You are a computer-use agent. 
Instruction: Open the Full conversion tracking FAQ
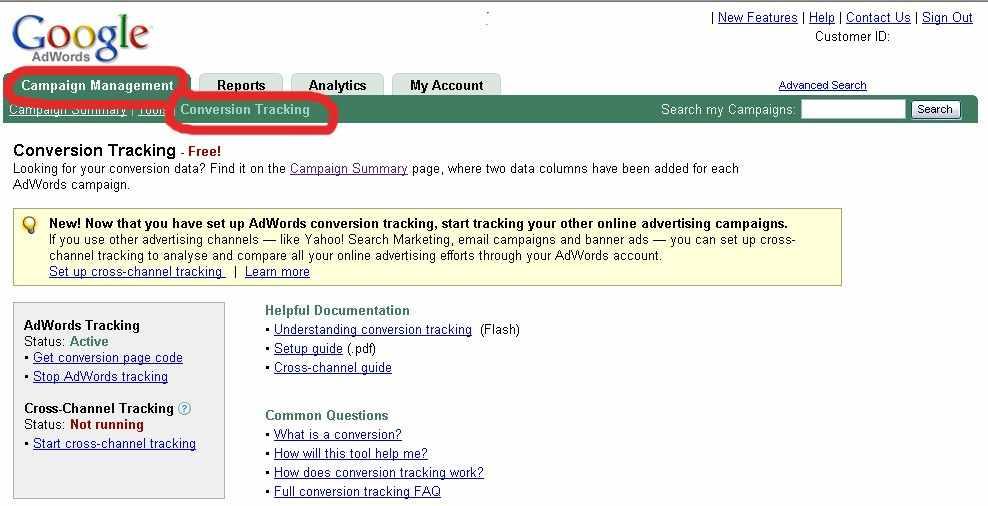(357, 491)
